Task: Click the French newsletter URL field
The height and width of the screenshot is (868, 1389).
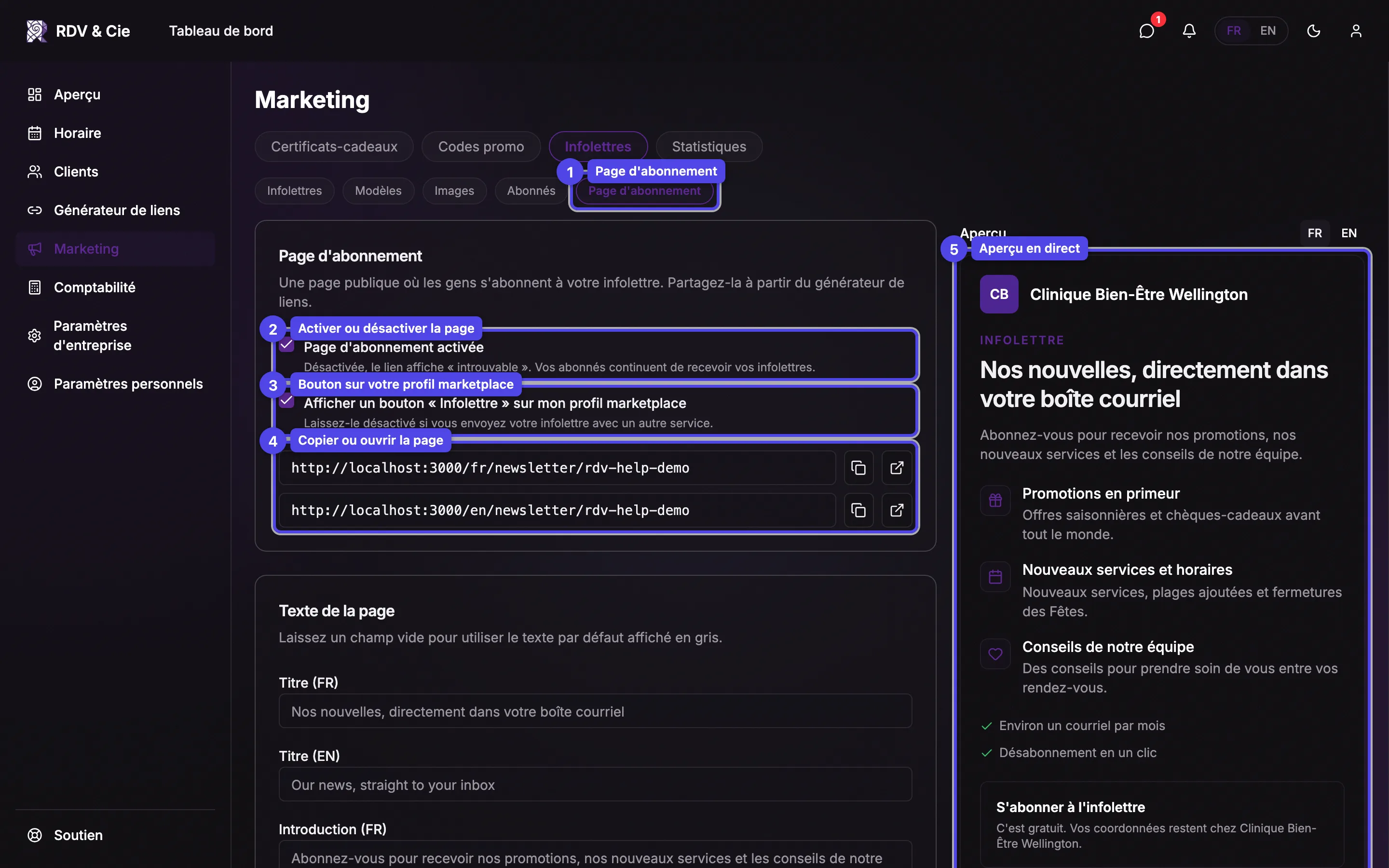Action: (x=557, y=468)
